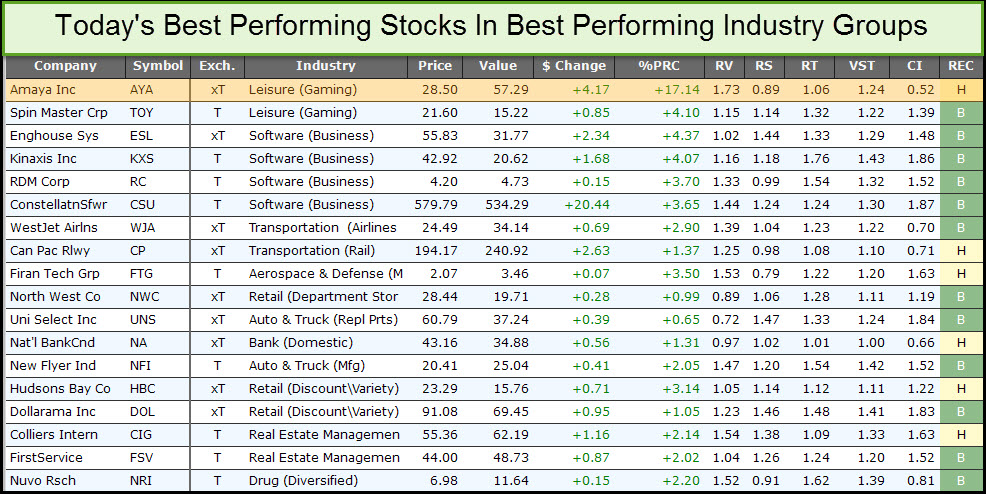Click Can Pac Rlwy company name
This screenshot has height=494, width=986.
point(50,251)
